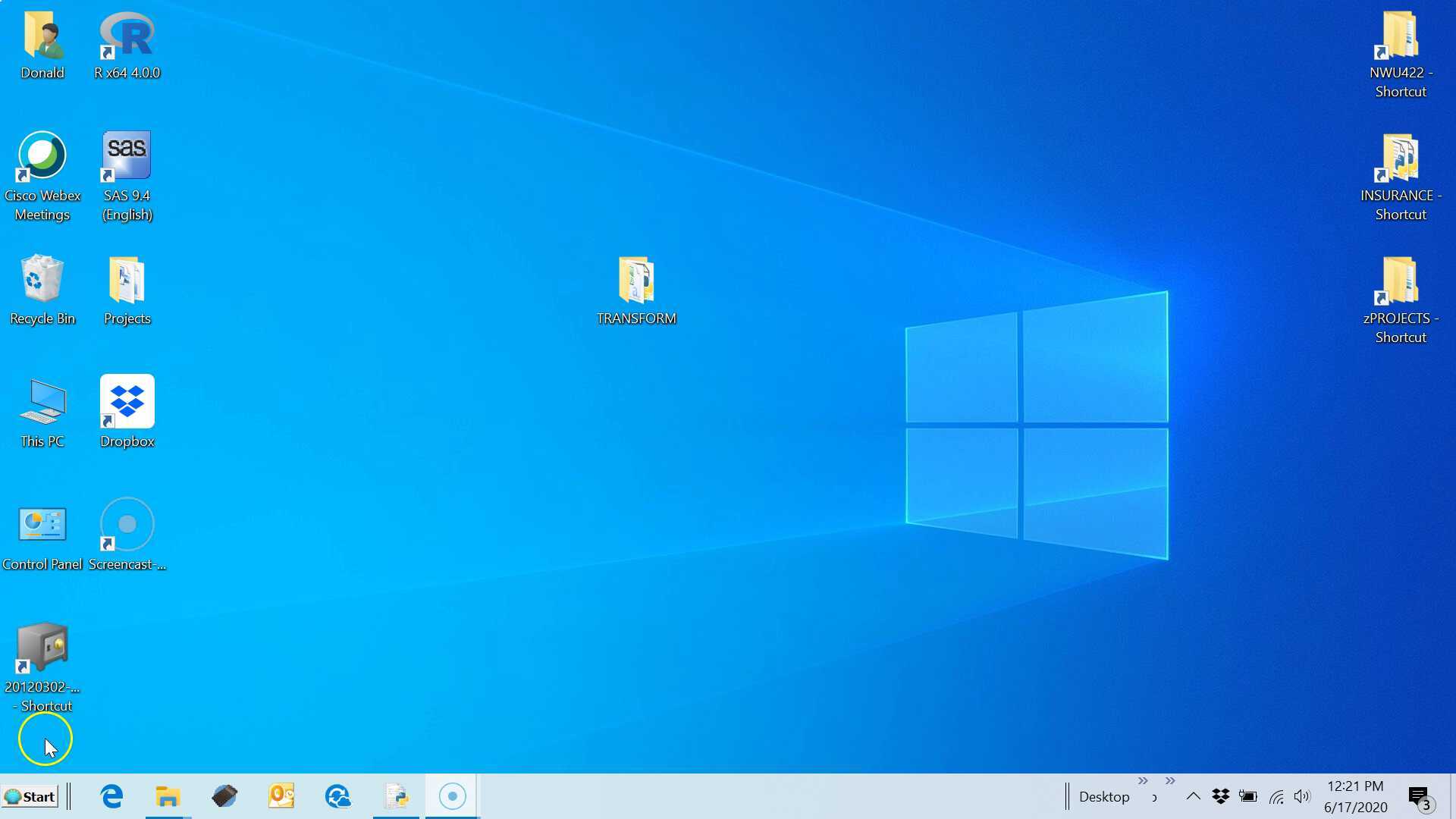Open File Explorer from the taskbar

(168, 796)
